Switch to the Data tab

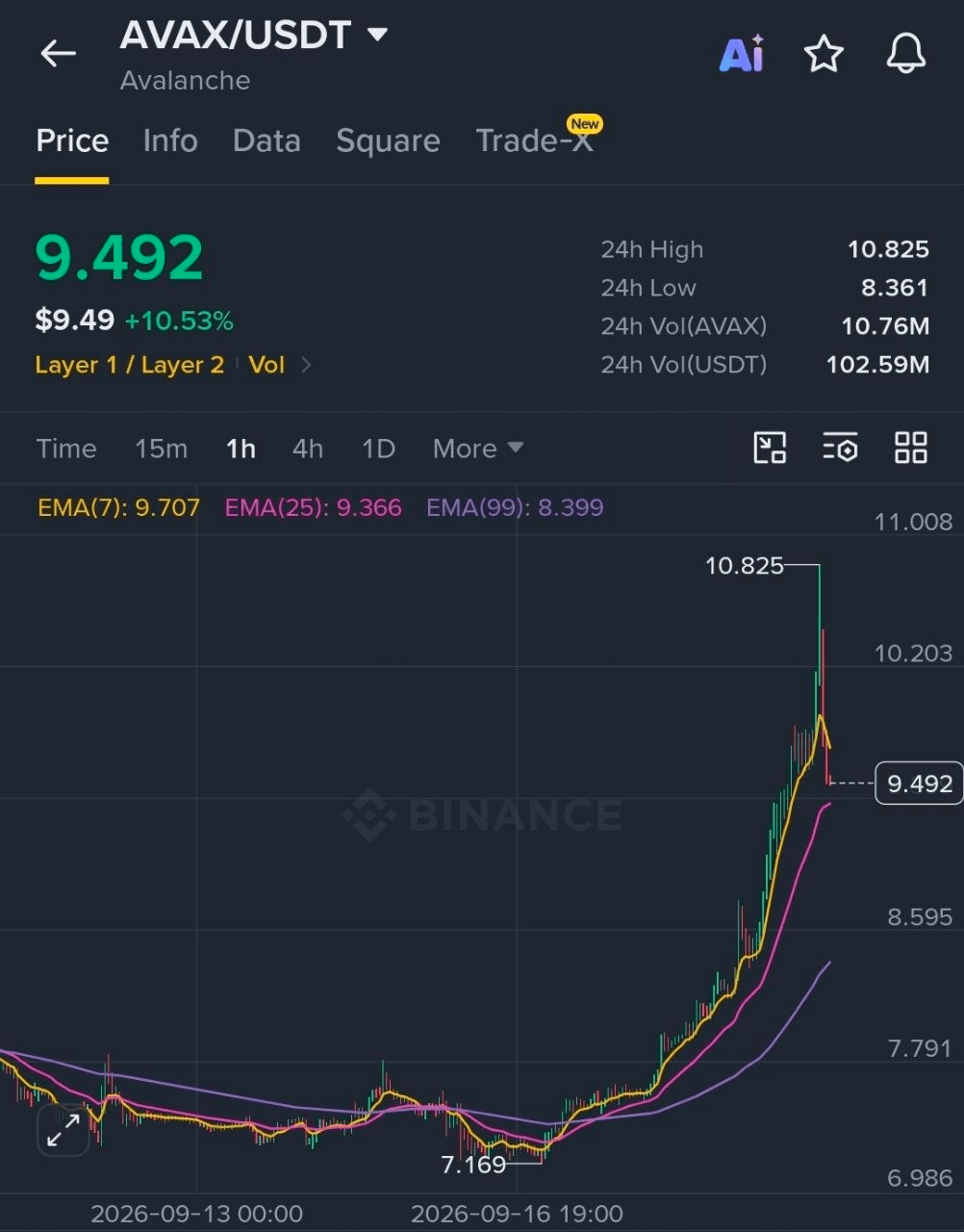coord(266,141)
